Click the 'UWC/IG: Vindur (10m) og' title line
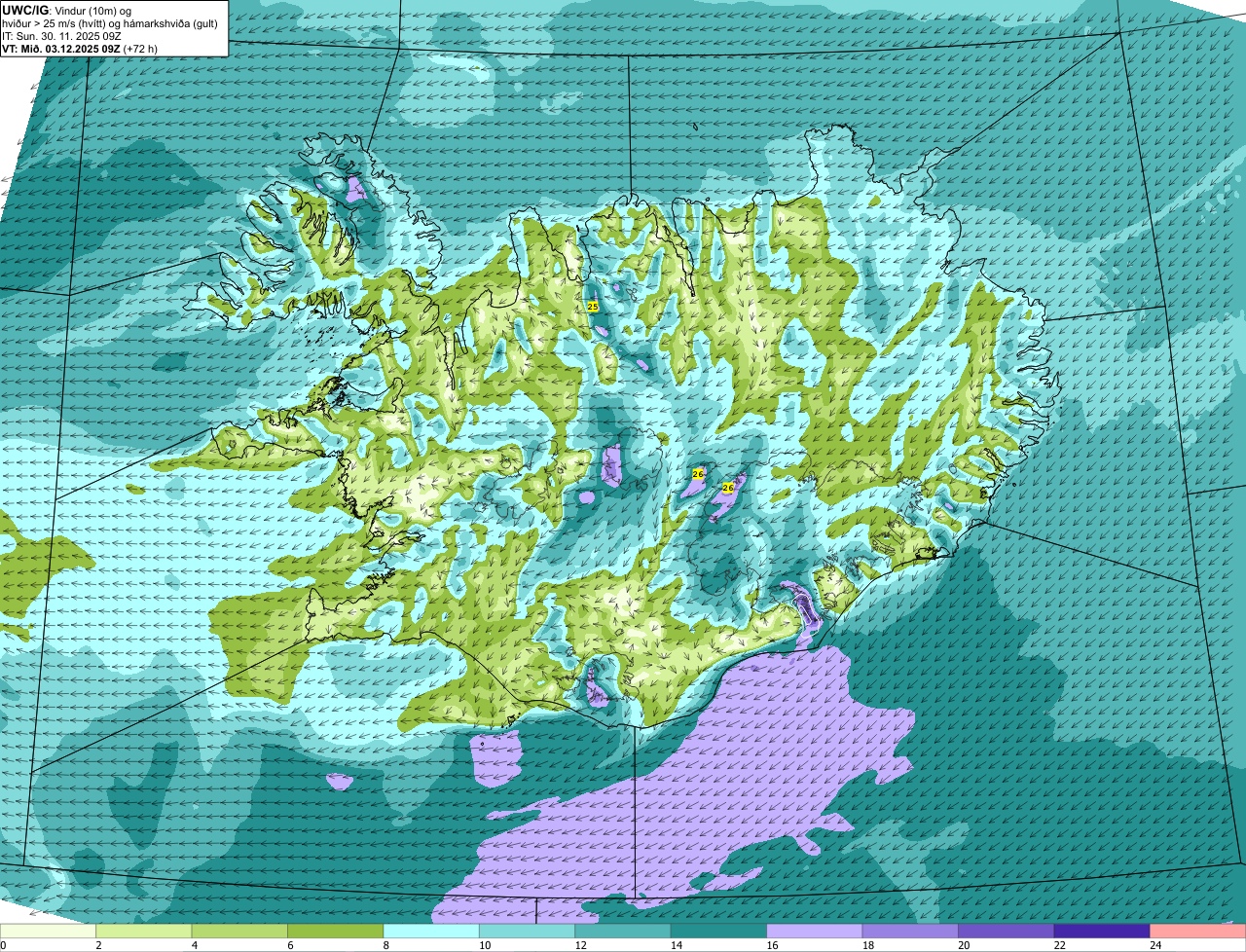Screen dimensions: 1246x952 click(67, 11)
